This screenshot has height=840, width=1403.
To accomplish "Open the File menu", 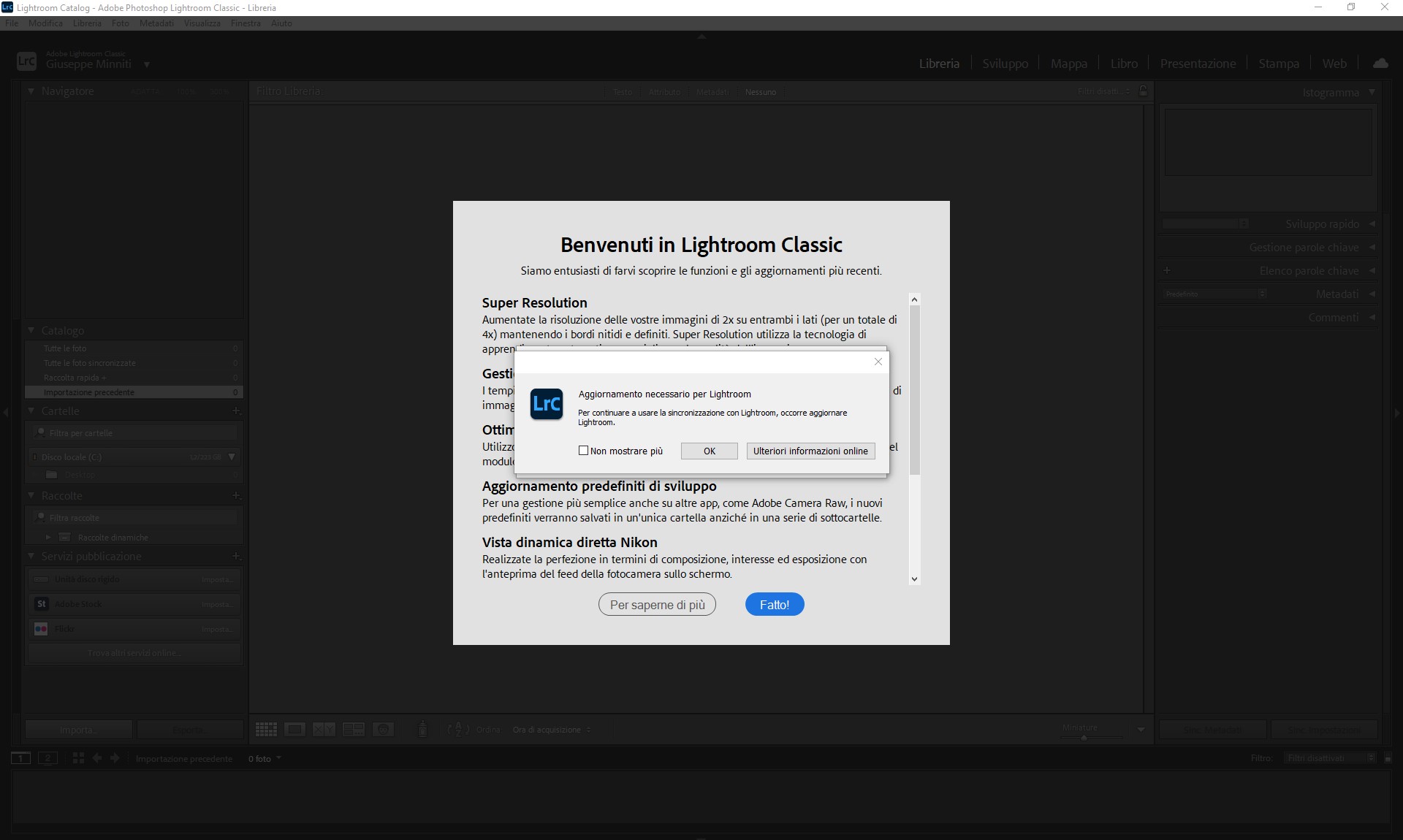I will [12, 23].
